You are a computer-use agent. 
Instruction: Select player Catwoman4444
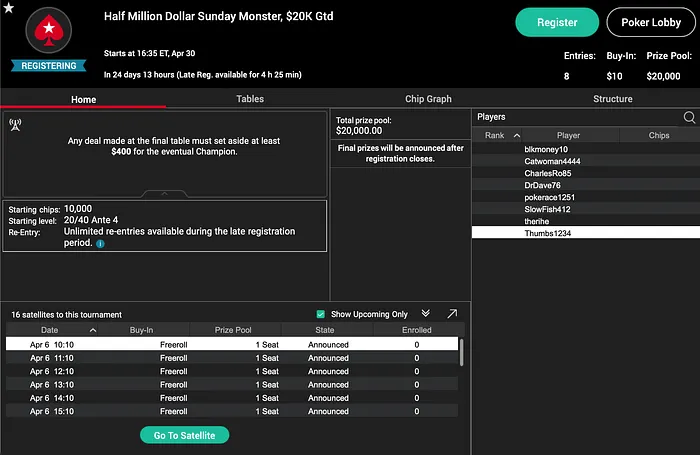pyautogui.click(x=586, y=161)
